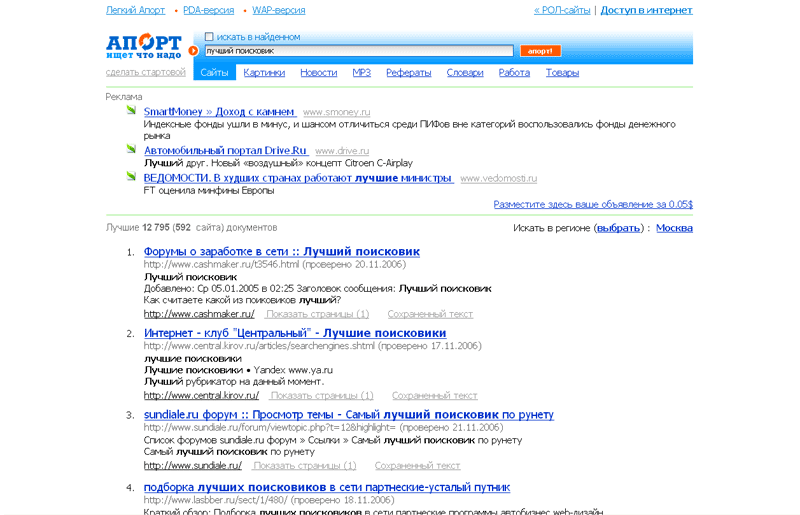This screenshot has height=515, width=800.
Task: Open the Новости tab
Action: (x=318, y=72)
